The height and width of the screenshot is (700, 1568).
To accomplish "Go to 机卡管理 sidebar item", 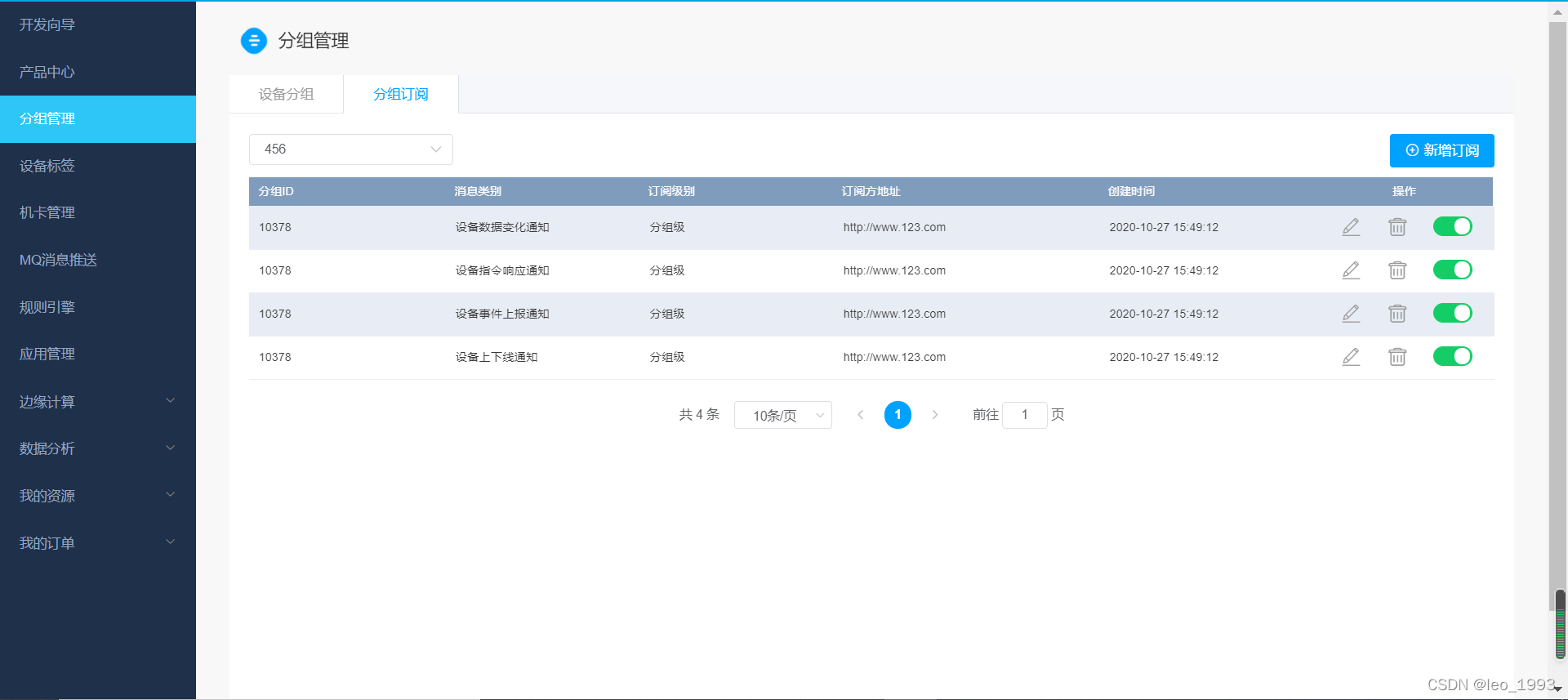I will pyautogui.click(x=98, y=212).
